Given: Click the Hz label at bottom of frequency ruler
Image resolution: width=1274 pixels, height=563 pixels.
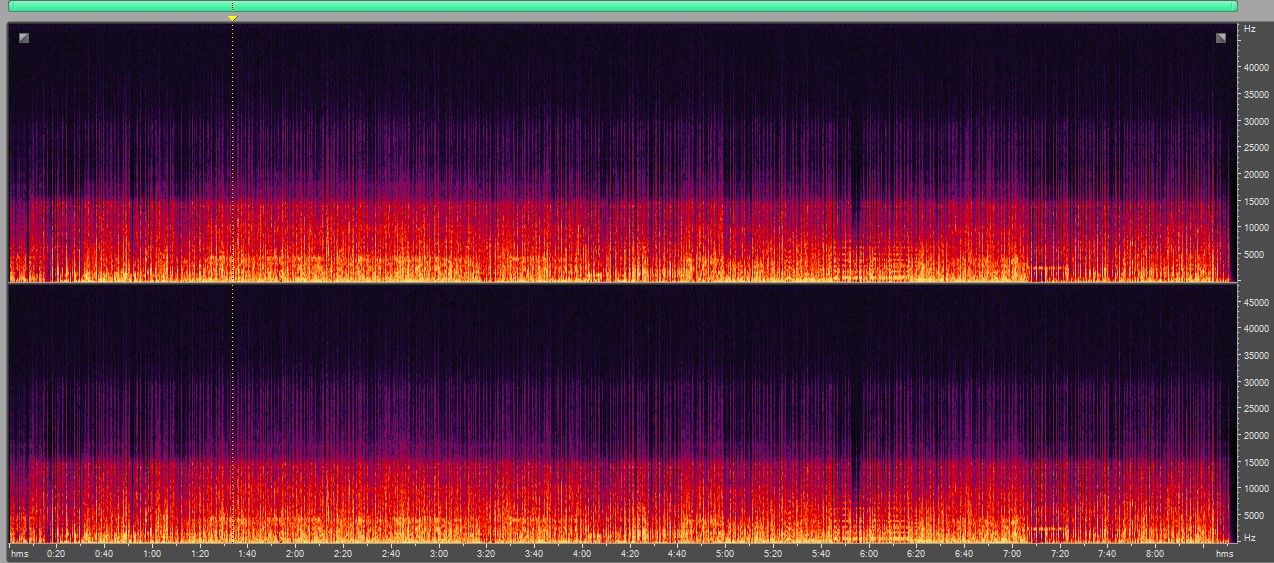Looking at the screenshot, I should click(1250, 538).
